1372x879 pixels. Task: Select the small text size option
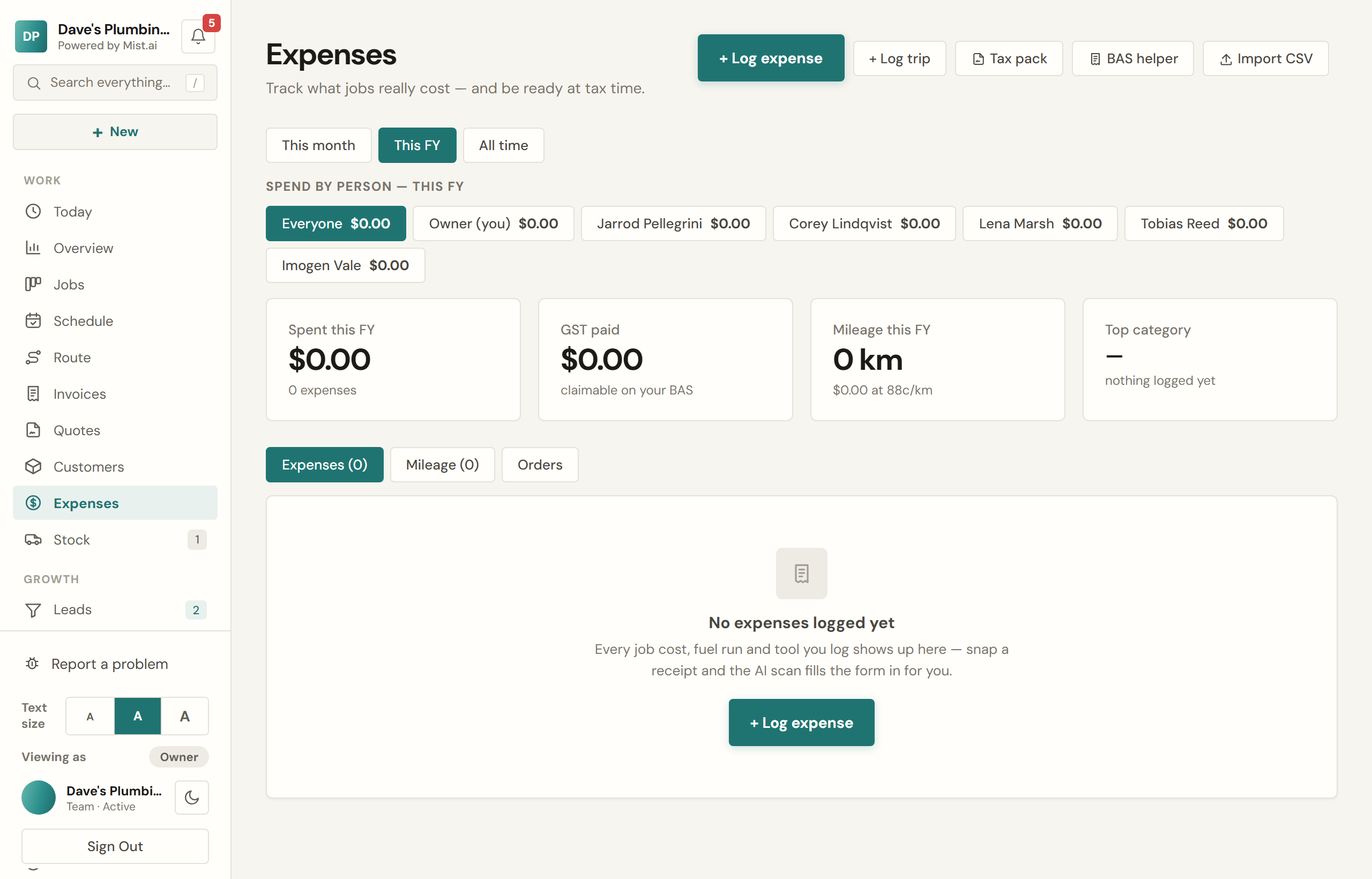(90, 716)
